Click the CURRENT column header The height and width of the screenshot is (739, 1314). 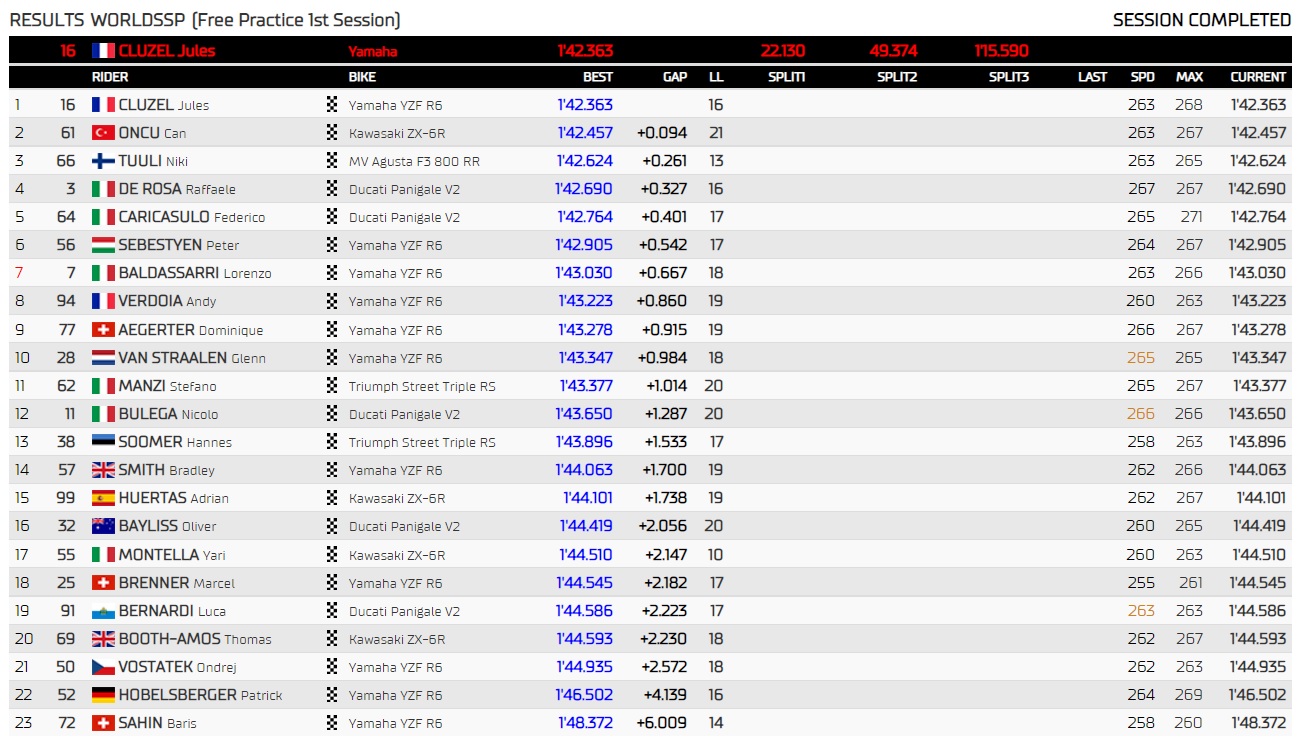1258,77
